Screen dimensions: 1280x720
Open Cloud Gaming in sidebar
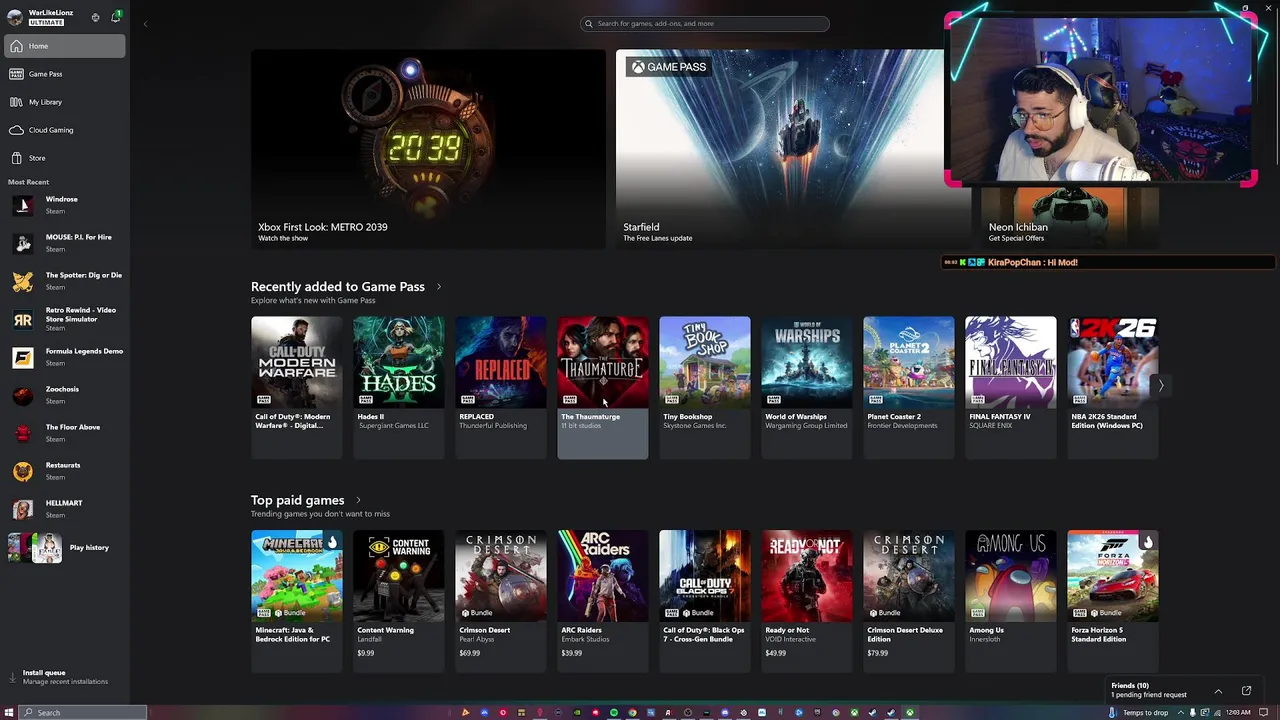pos(65,130)
